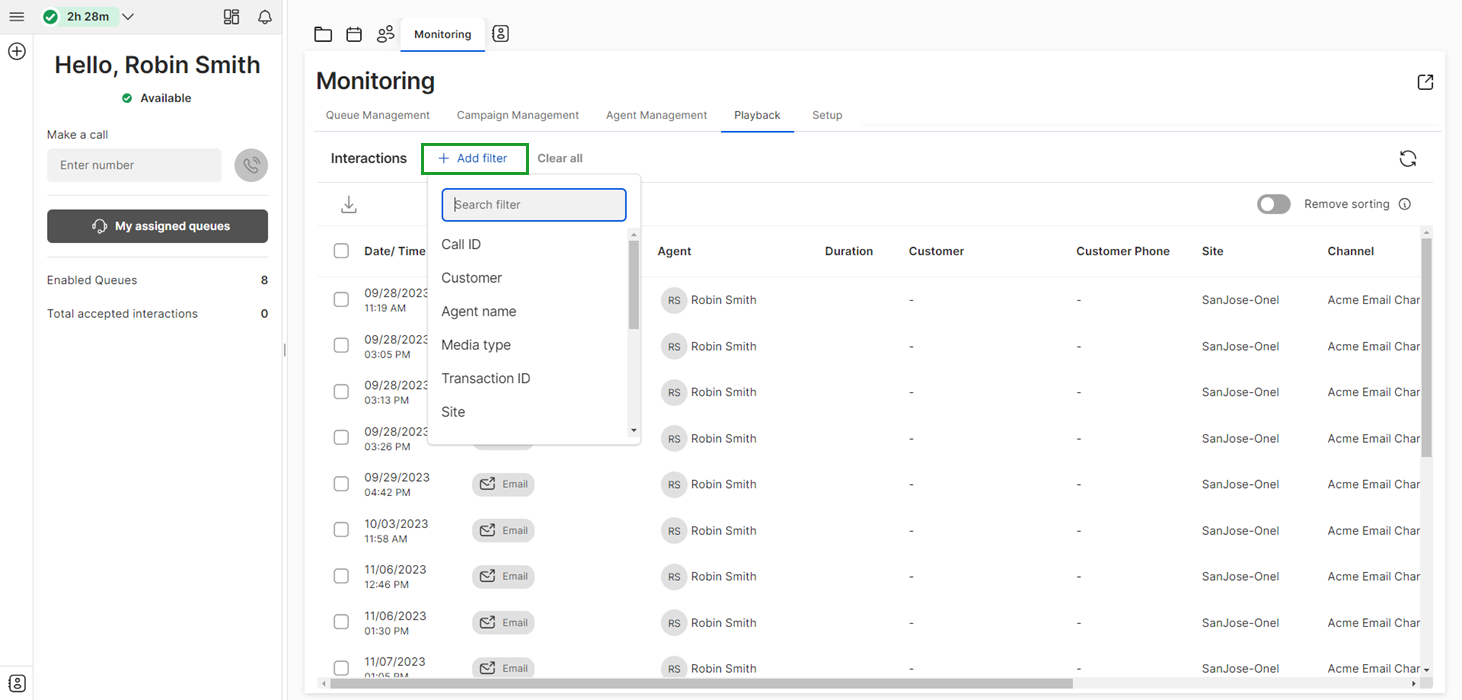The width and height of the screenshot is (1462, 700).
Task: Open the calendar icon tab
Action: click(x=354, y=33)
